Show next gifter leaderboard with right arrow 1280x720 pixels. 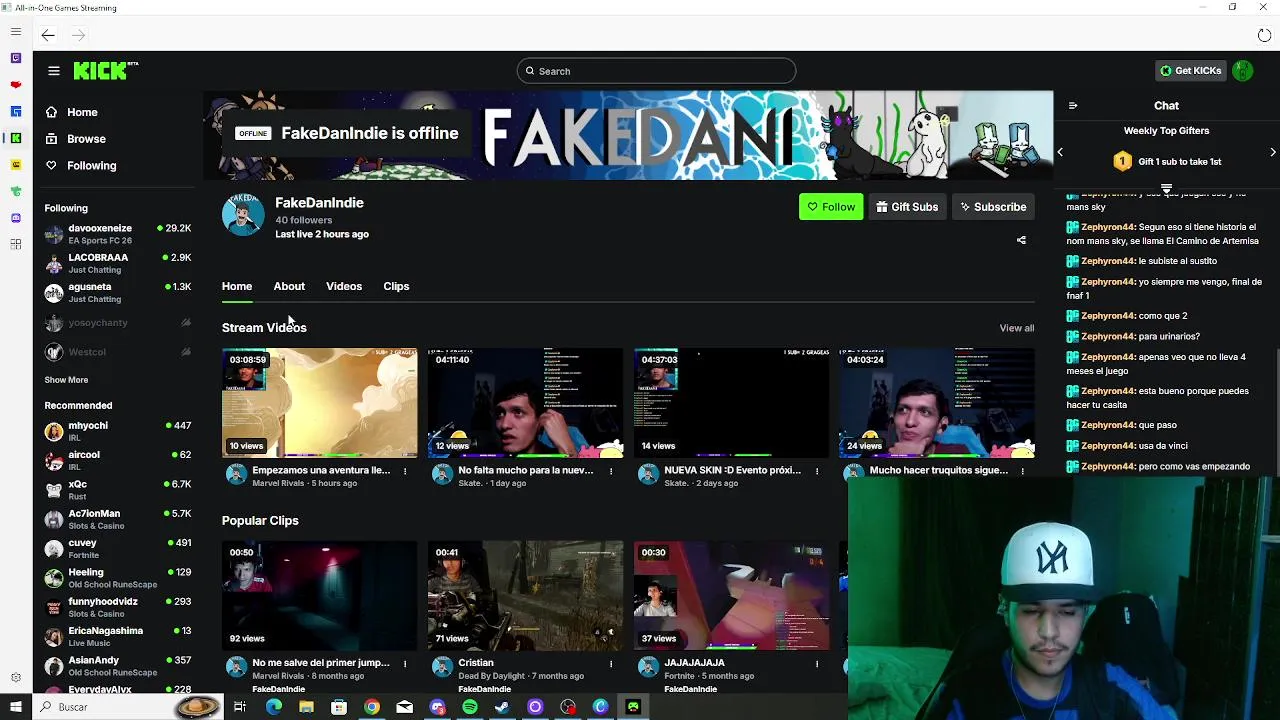[x=1272, y=152]
